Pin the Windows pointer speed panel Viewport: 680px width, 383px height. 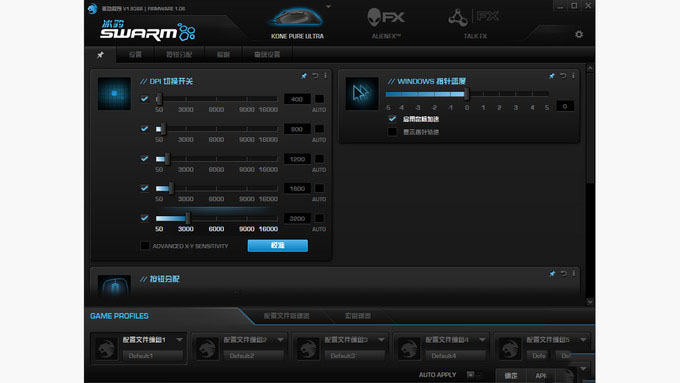552,76
